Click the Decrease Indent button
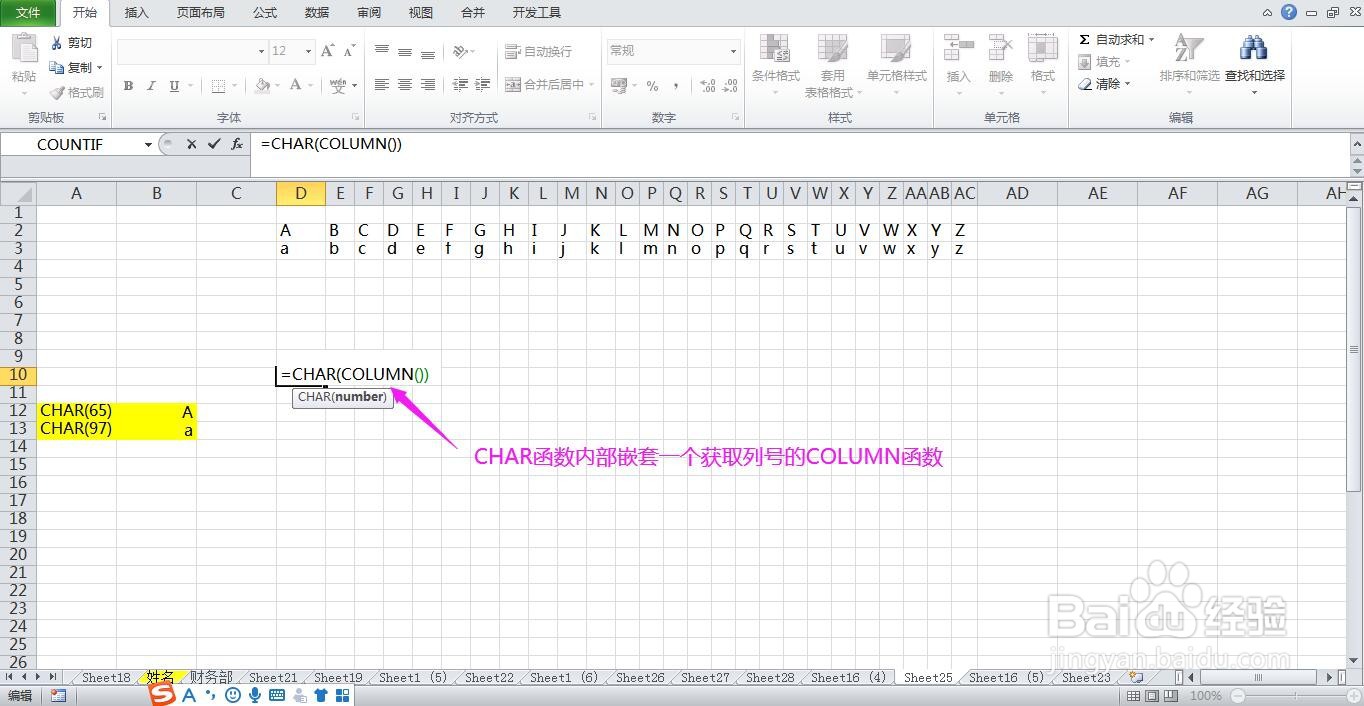1364x706 pixels. (460, 85)
